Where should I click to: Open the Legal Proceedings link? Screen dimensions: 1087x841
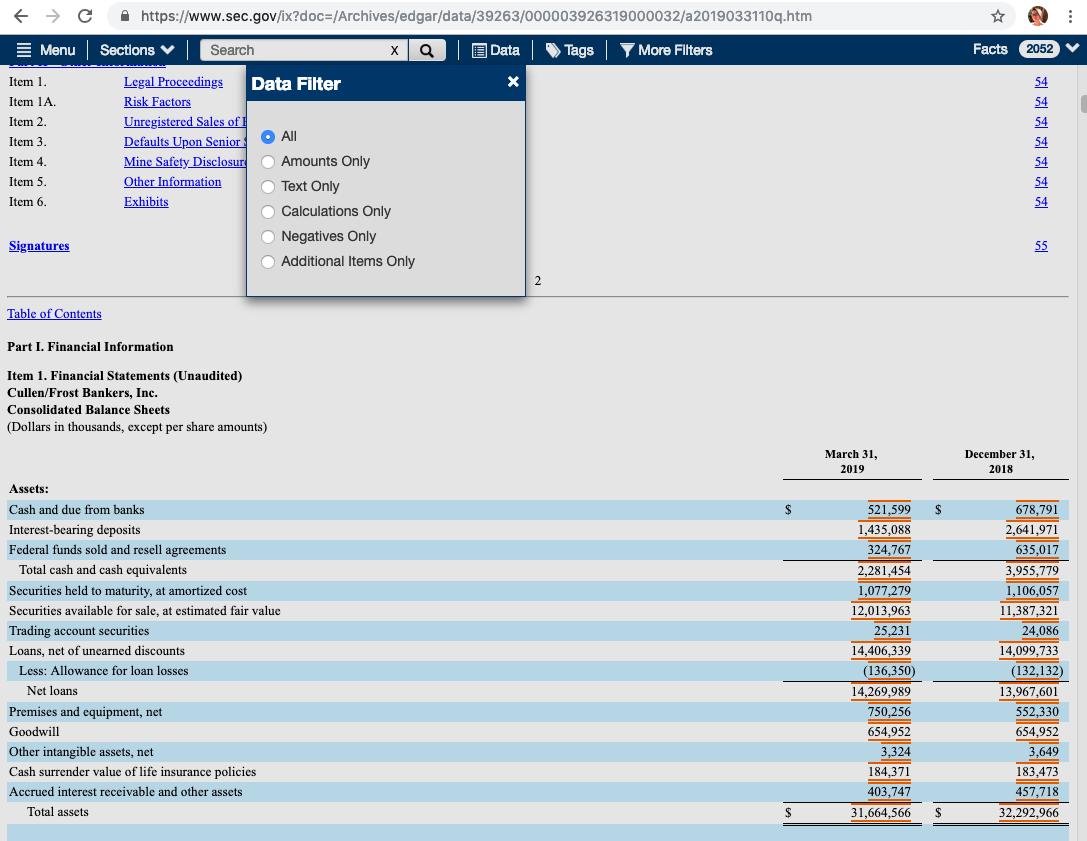(173, 82)
